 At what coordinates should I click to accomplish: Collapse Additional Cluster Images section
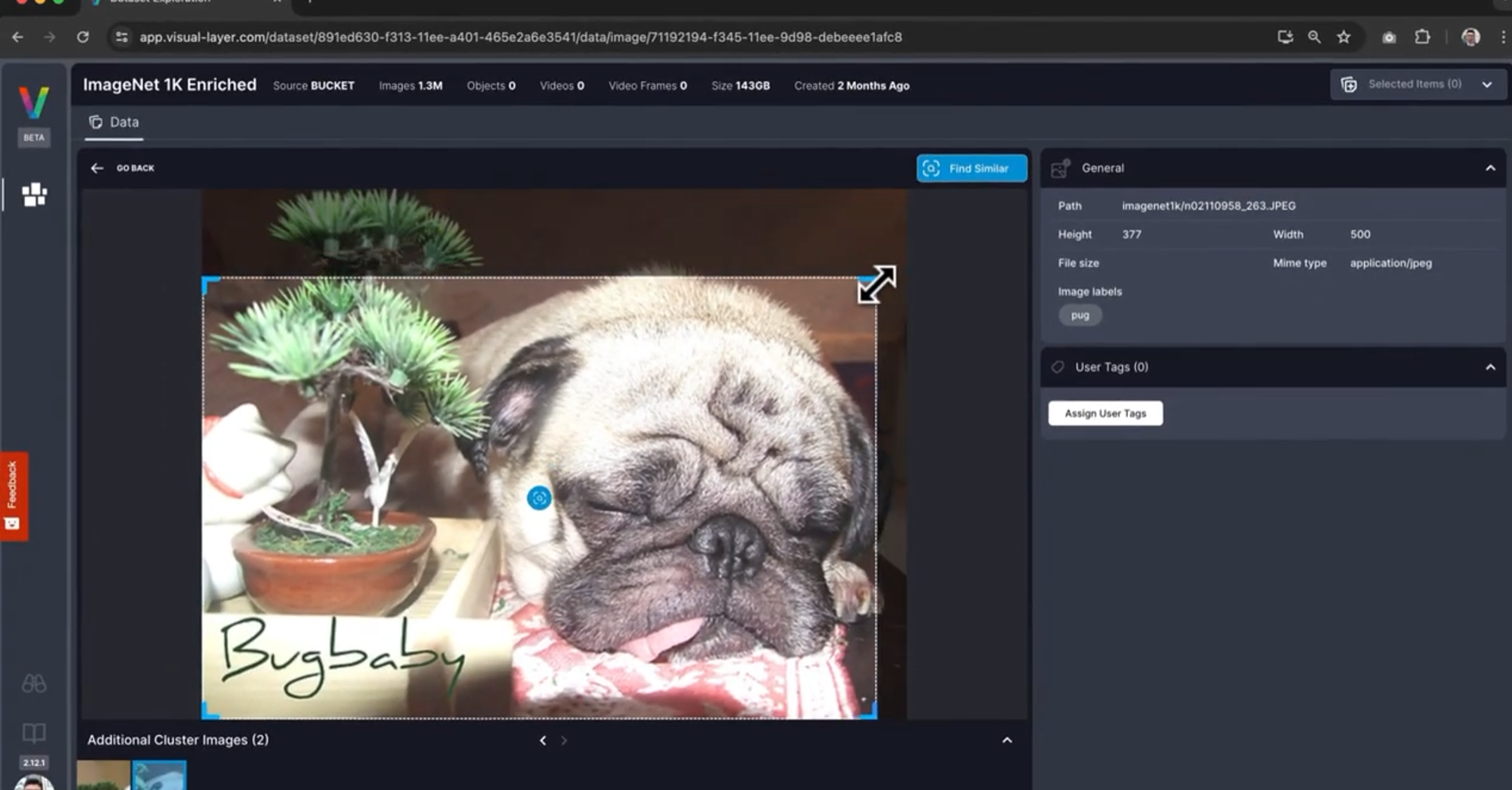[x=1006, y=740]
